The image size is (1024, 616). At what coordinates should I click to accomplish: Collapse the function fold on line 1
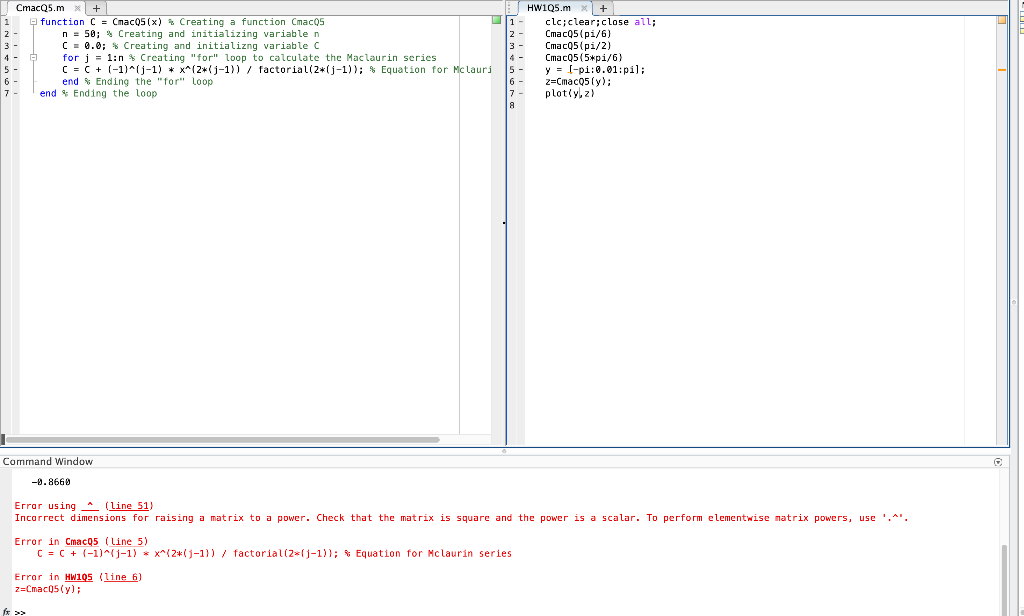click(x=33, y=21)
